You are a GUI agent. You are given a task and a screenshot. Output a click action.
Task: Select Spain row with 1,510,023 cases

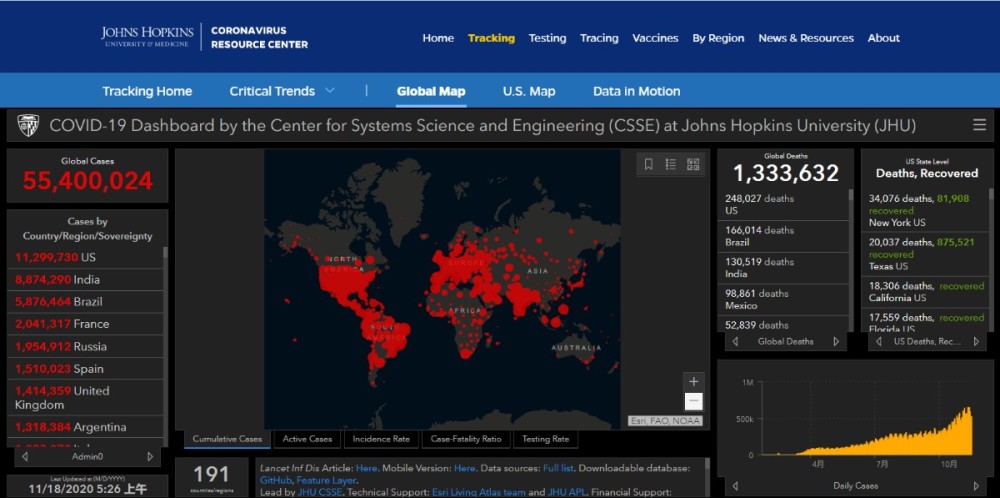coord(87,369)
